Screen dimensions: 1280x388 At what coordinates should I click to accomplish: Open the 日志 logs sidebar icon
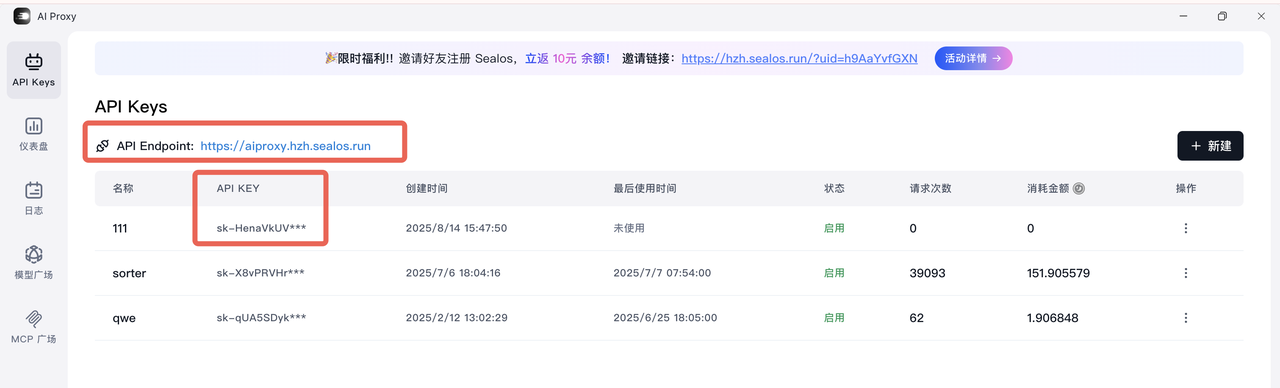pos(33,198)
